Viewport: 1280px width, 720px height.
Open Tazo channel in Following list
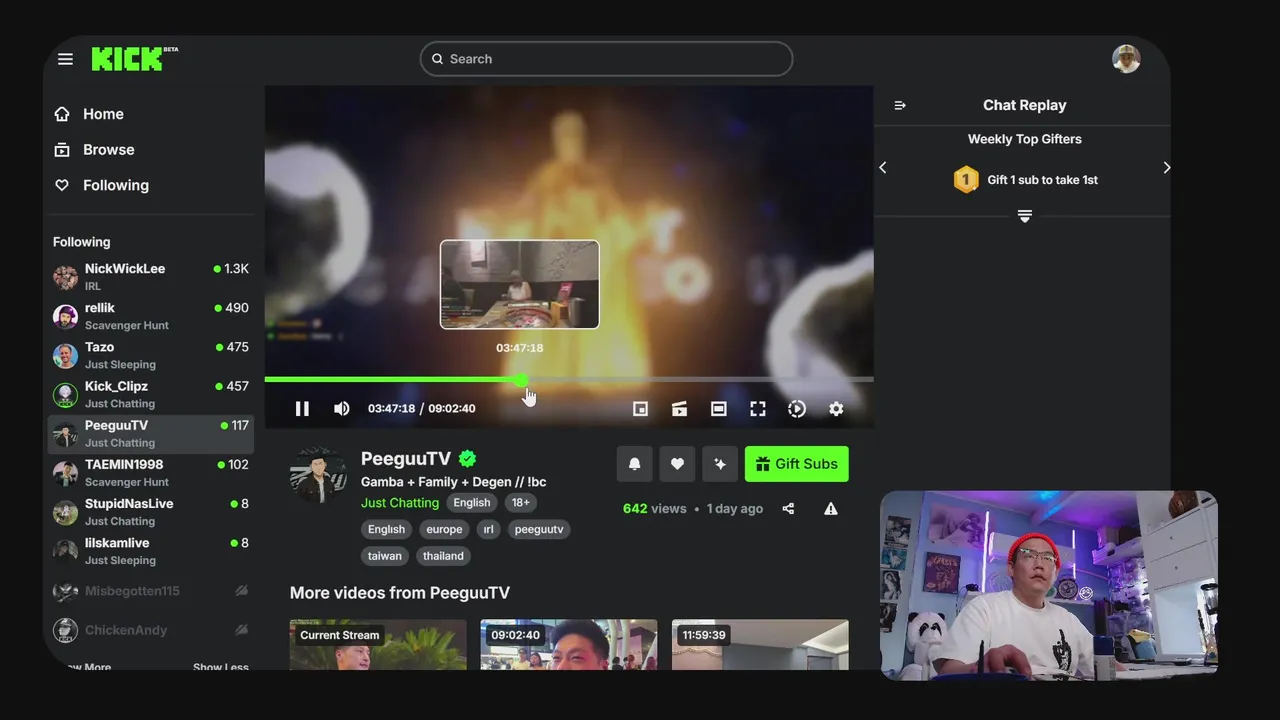point(150,355)
